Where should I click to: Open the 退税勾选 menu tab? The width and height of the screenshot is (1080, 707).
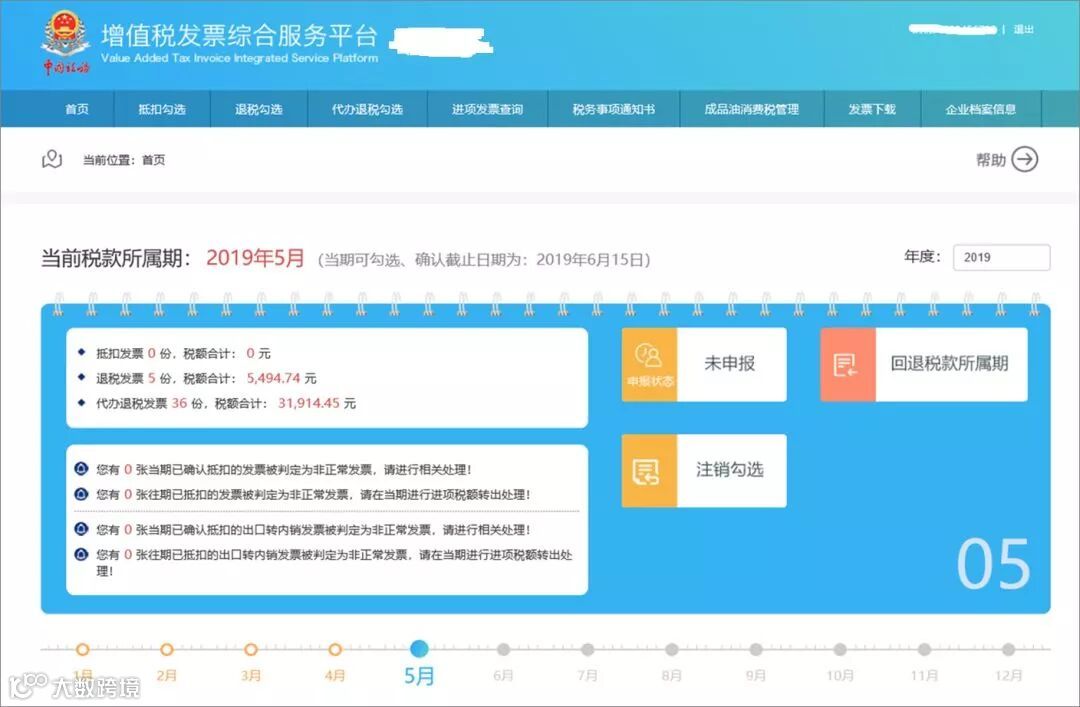(x=258, y=109)
